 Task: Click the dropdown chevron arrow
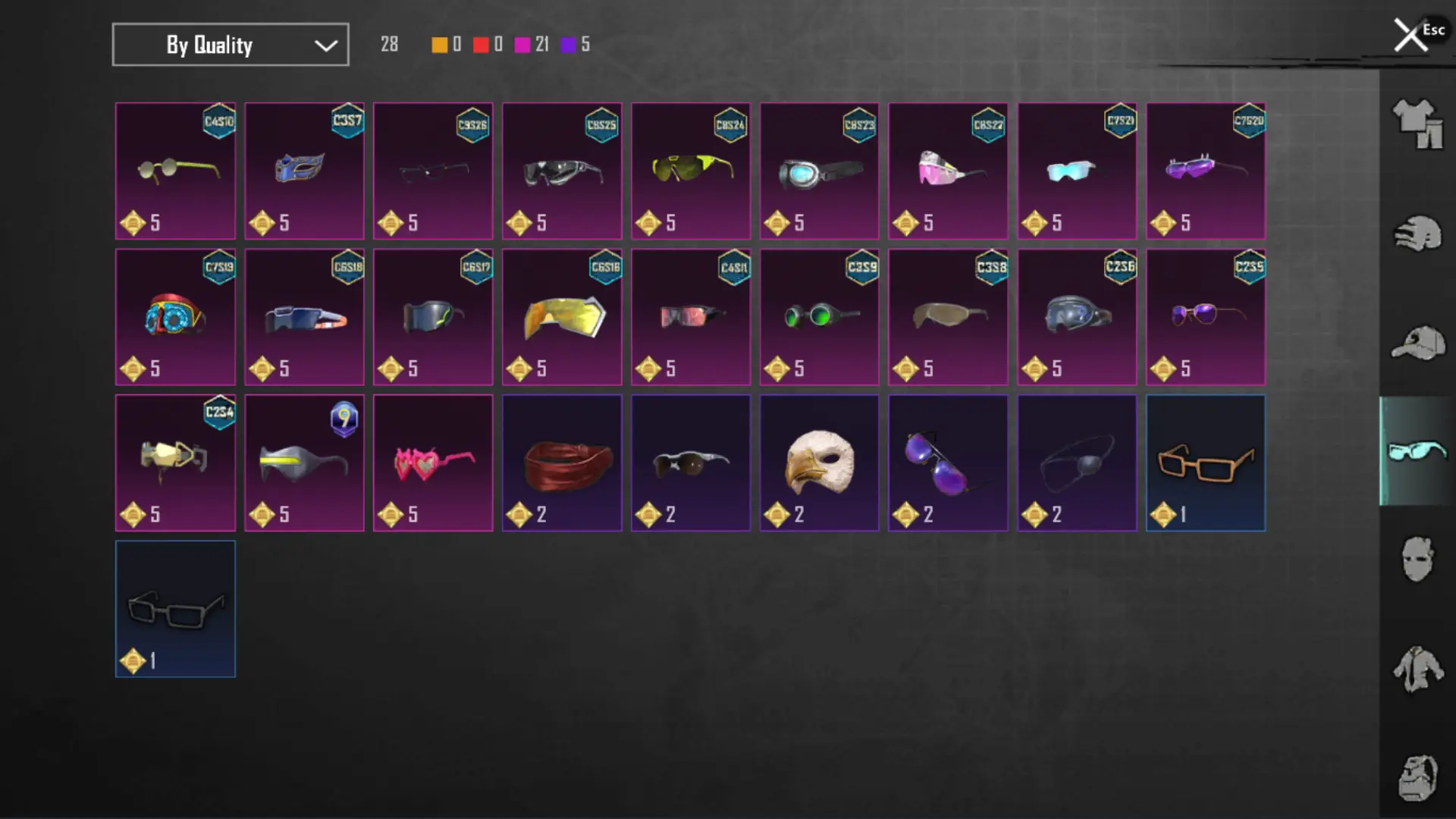click(326, 45)
